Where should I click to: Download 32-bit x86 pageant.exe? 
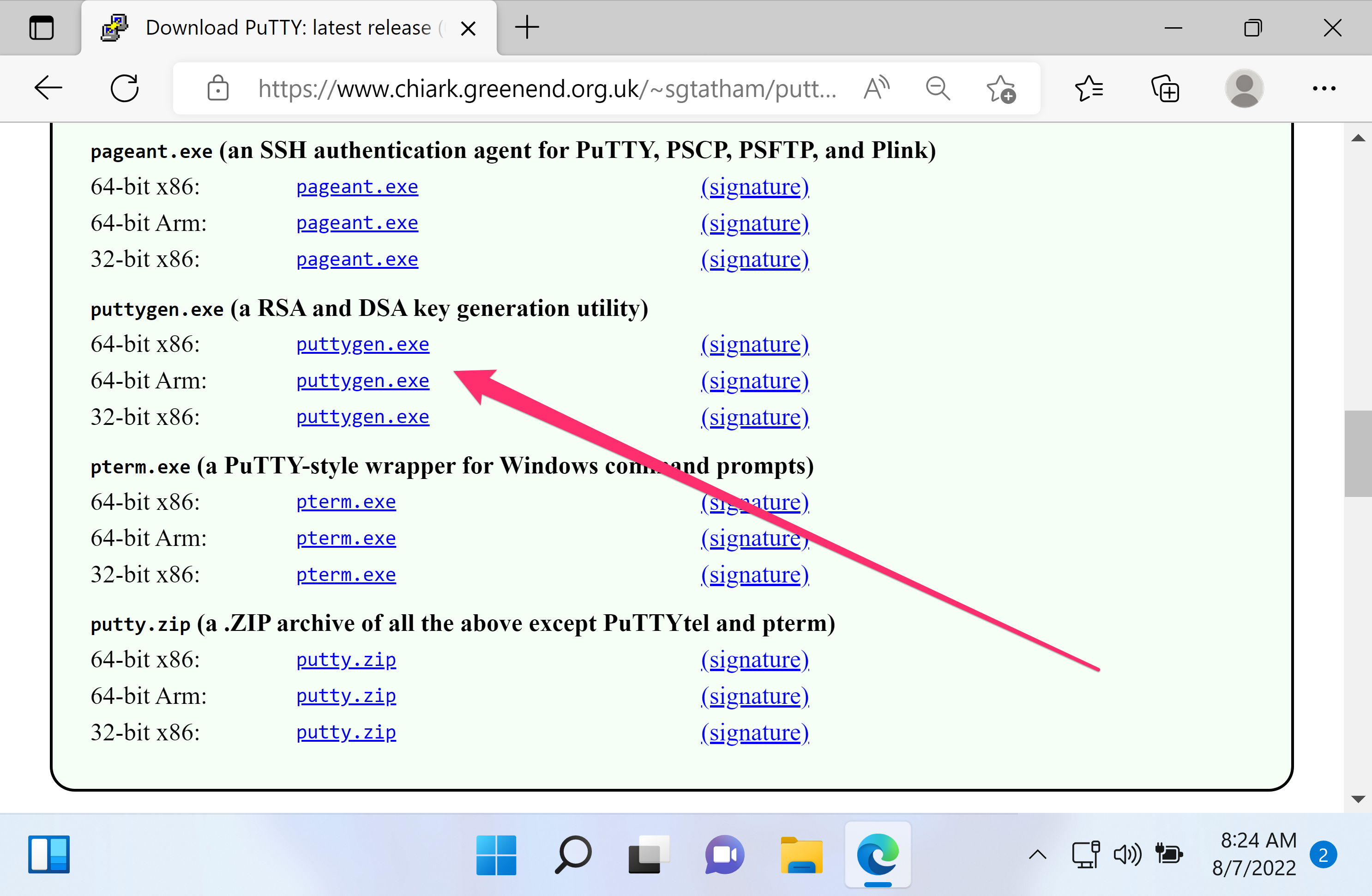pyautogui.click(x=357, y=260)
